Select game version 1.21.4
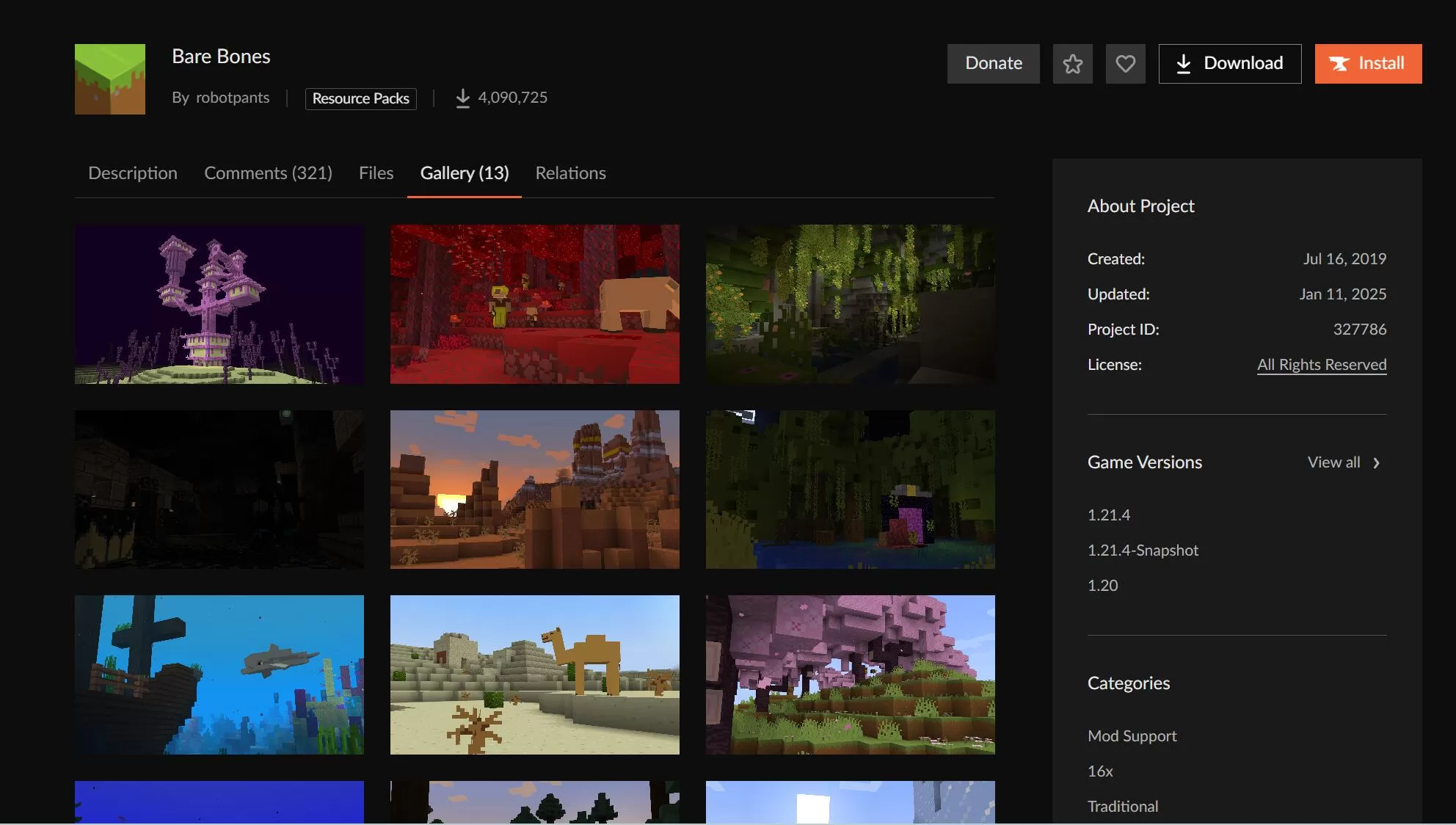Screen dimensions: 1456x825 (1109, 515)
